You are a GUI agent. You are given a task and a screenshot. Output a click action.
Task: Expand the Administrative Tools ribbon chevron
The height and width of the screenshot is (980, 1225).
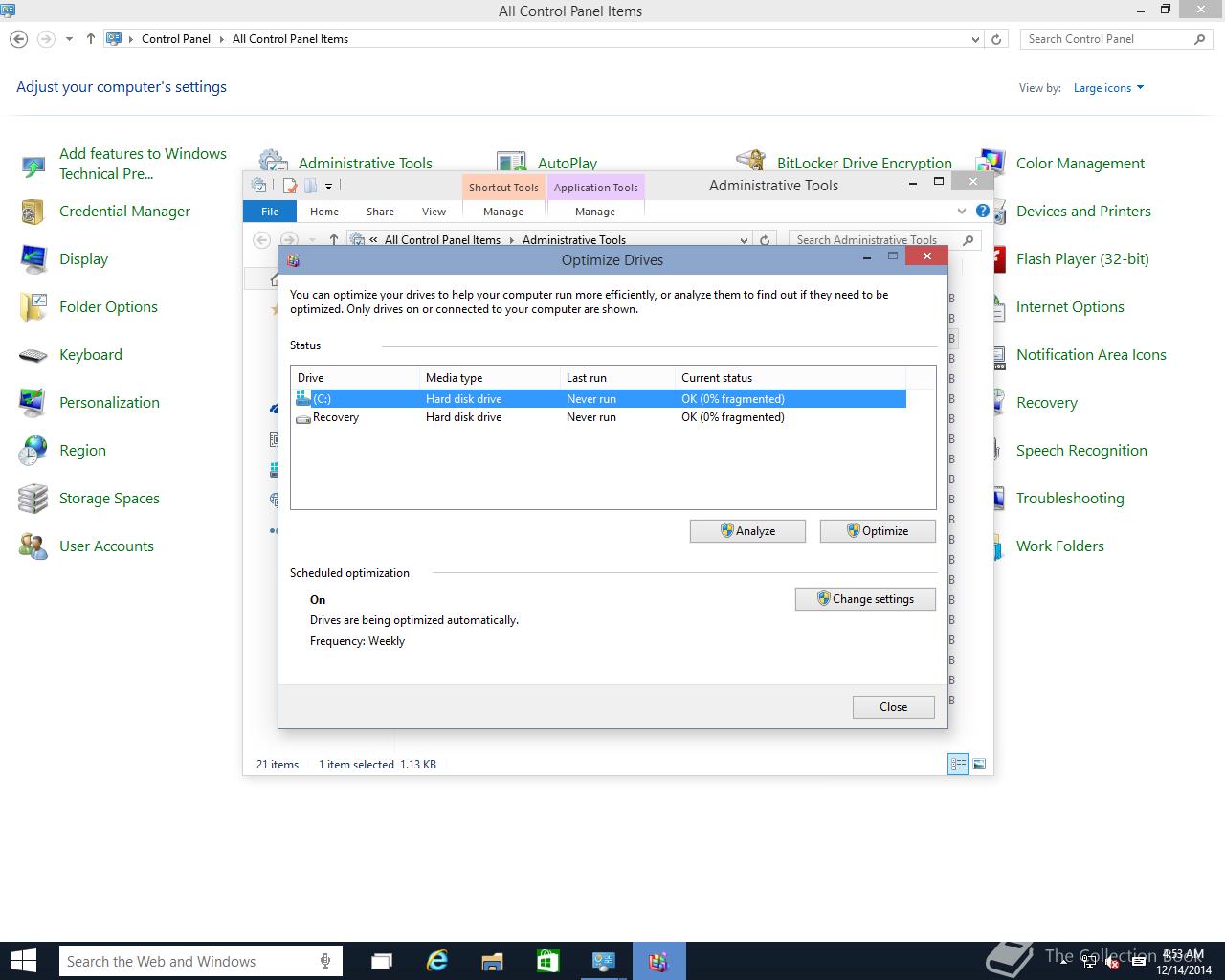(962, 211)
